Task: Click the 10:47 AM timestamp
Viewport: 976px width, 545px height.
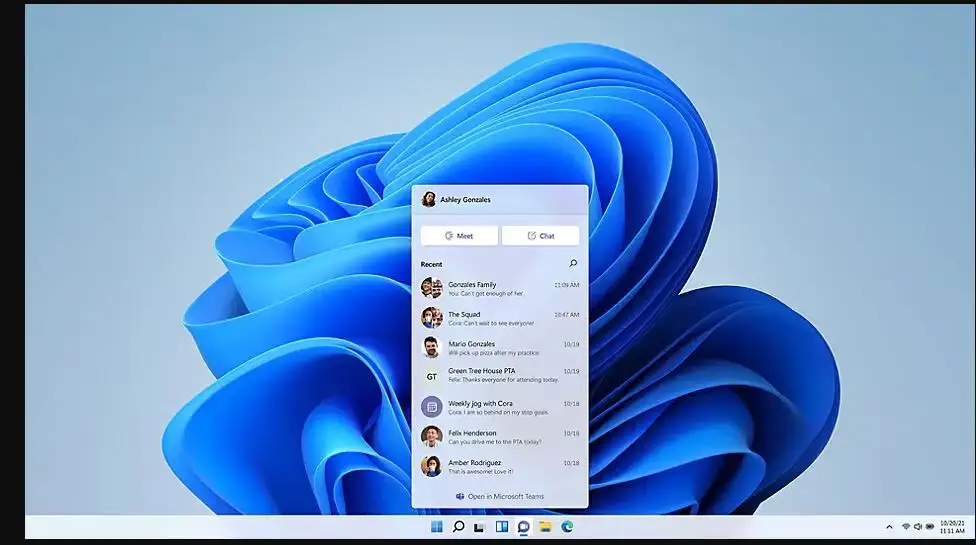Action: pos(566,315)
